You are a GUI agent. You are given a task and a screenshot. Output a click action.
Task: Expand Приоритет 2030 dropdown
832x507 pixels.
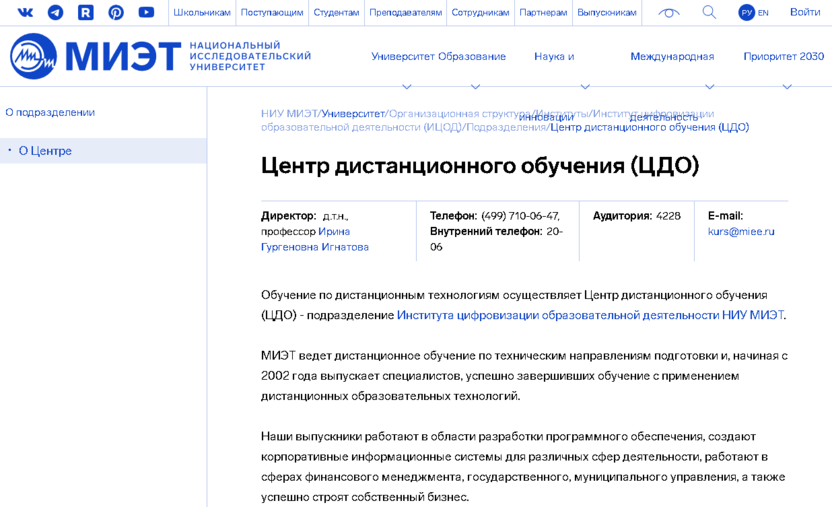784,56
